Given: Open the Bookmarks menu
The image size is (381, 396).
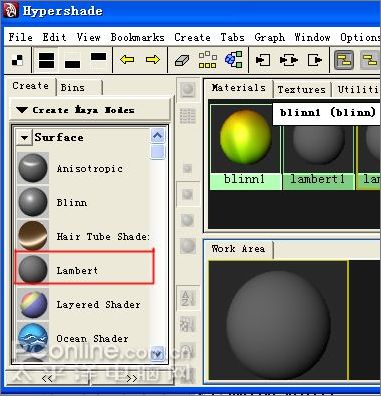Looking at the screenshot, I should pos(137,37).
